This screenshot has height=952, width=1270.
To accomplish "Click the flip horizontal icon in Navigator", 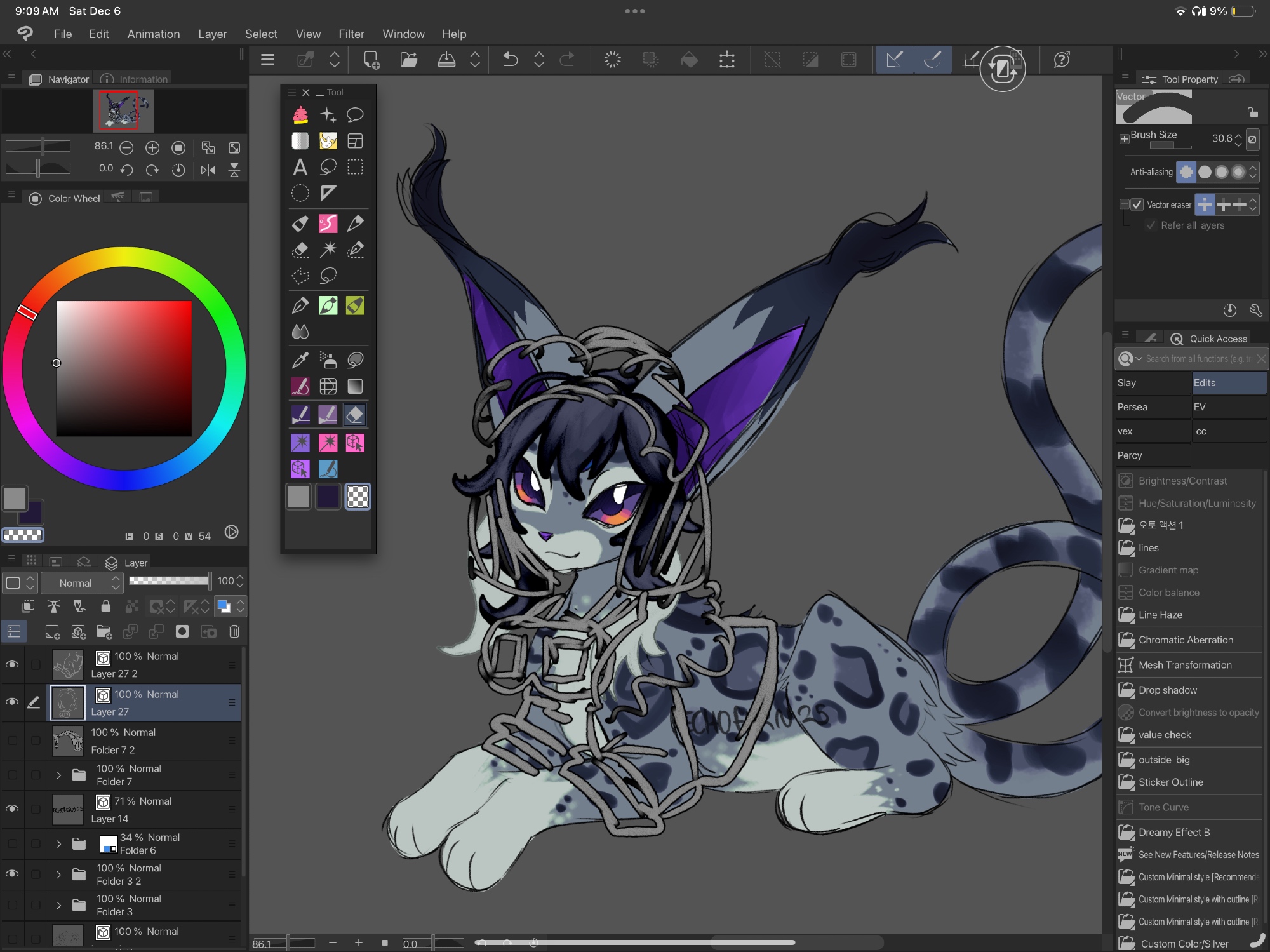I will [x=208, y=170].
